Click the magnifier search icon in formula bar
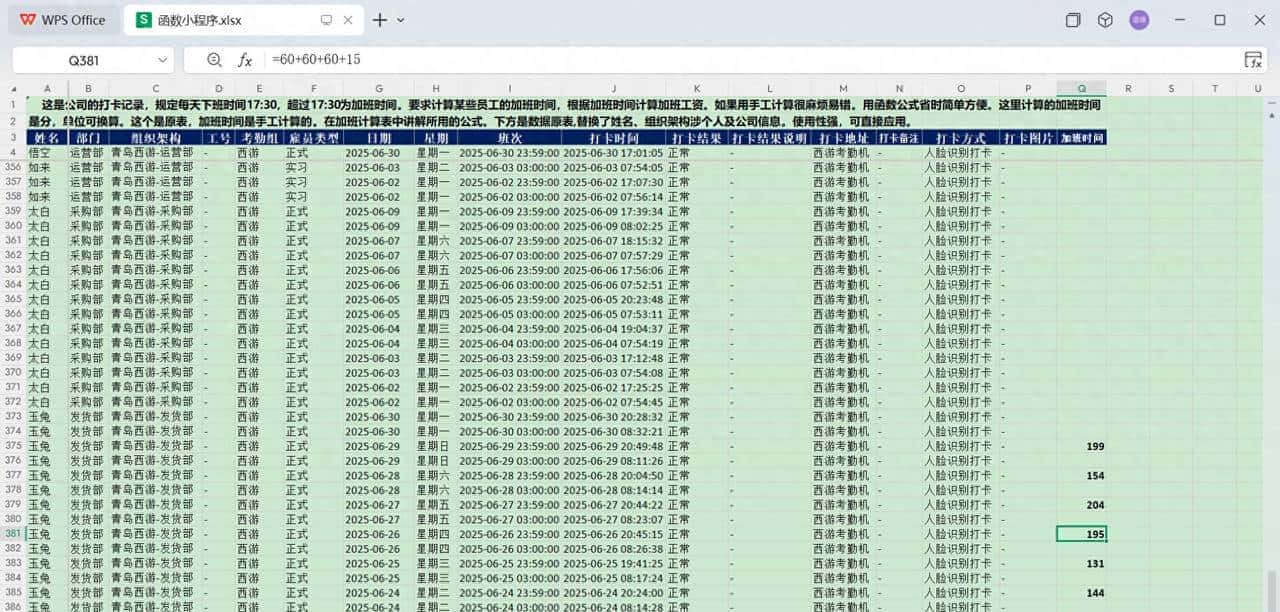The image size is (1280, 612). coord(213,59)
